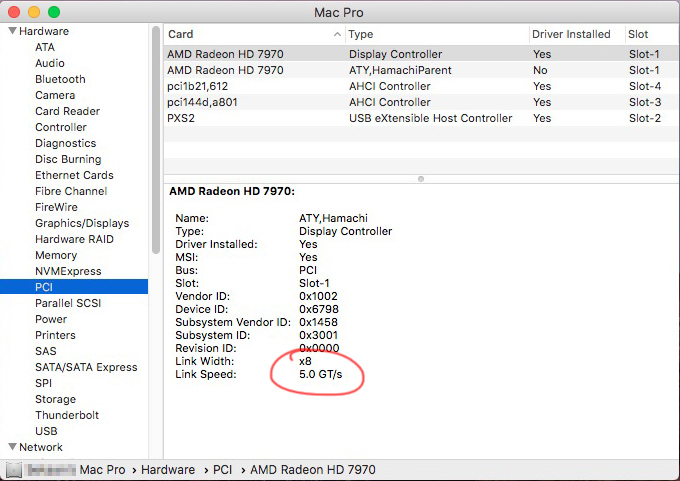Open Hardware RAID section
Screen dimensions: 680x481
74,239
